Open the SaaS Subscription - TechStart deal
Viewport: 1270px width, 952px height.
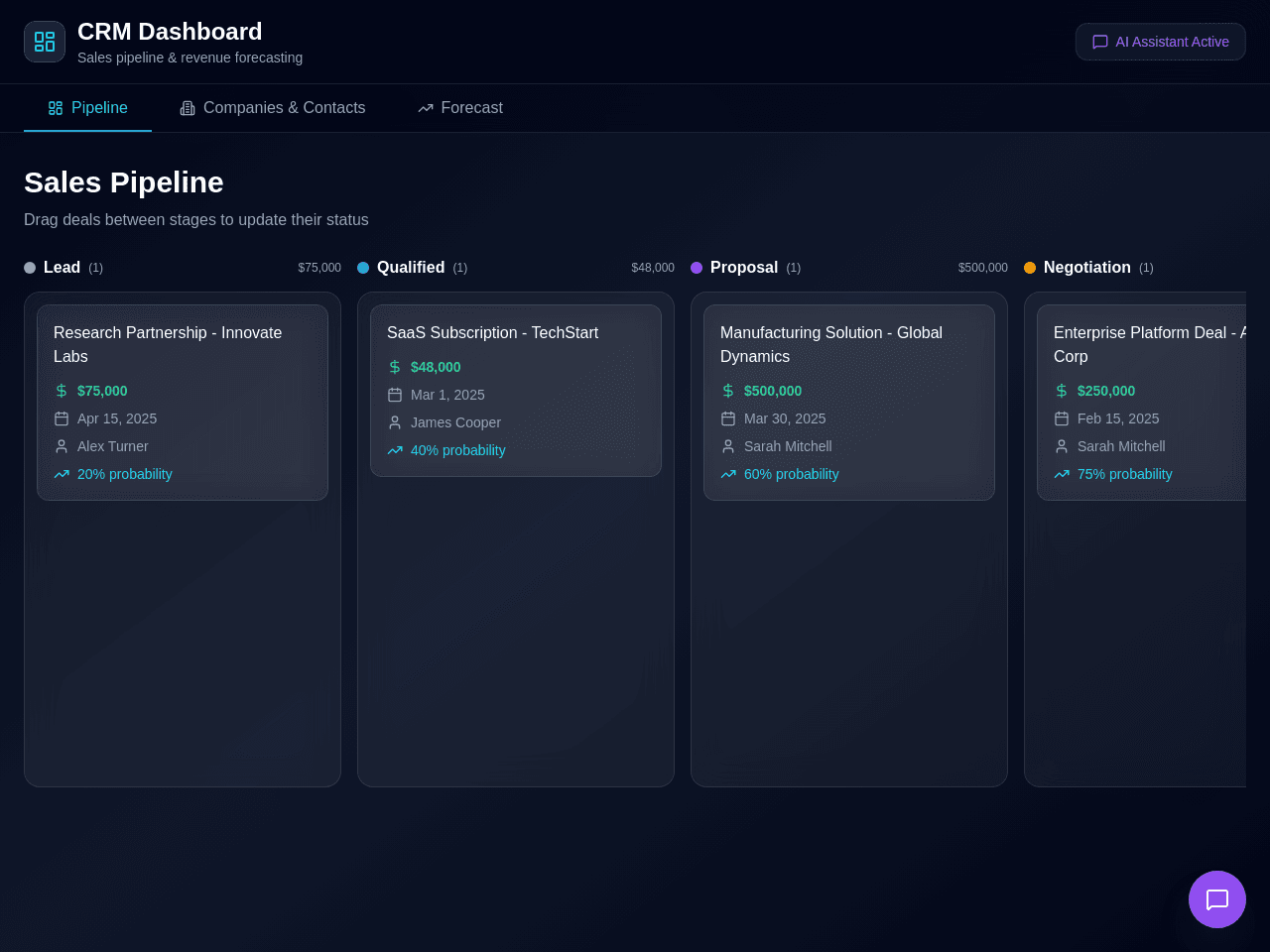[x=516, y=391]
